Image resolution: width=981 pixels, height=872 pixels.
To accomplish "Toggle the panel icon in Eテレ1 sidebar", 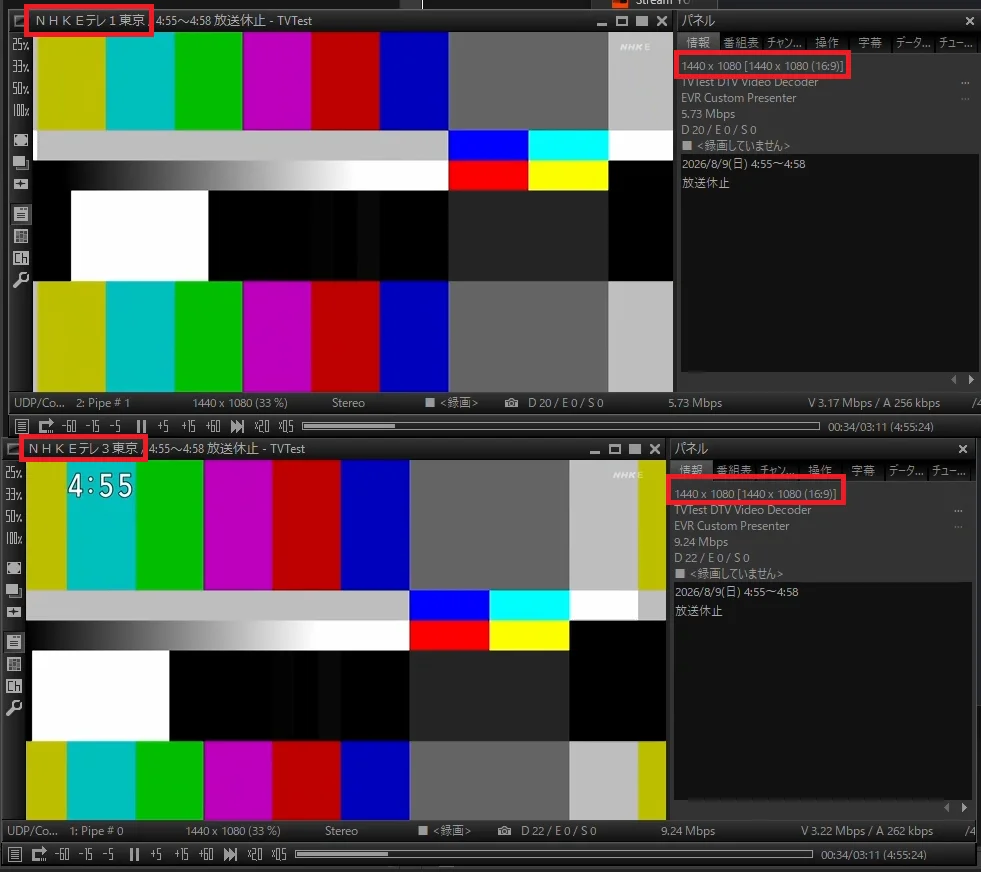I will (x=21, y=214).
